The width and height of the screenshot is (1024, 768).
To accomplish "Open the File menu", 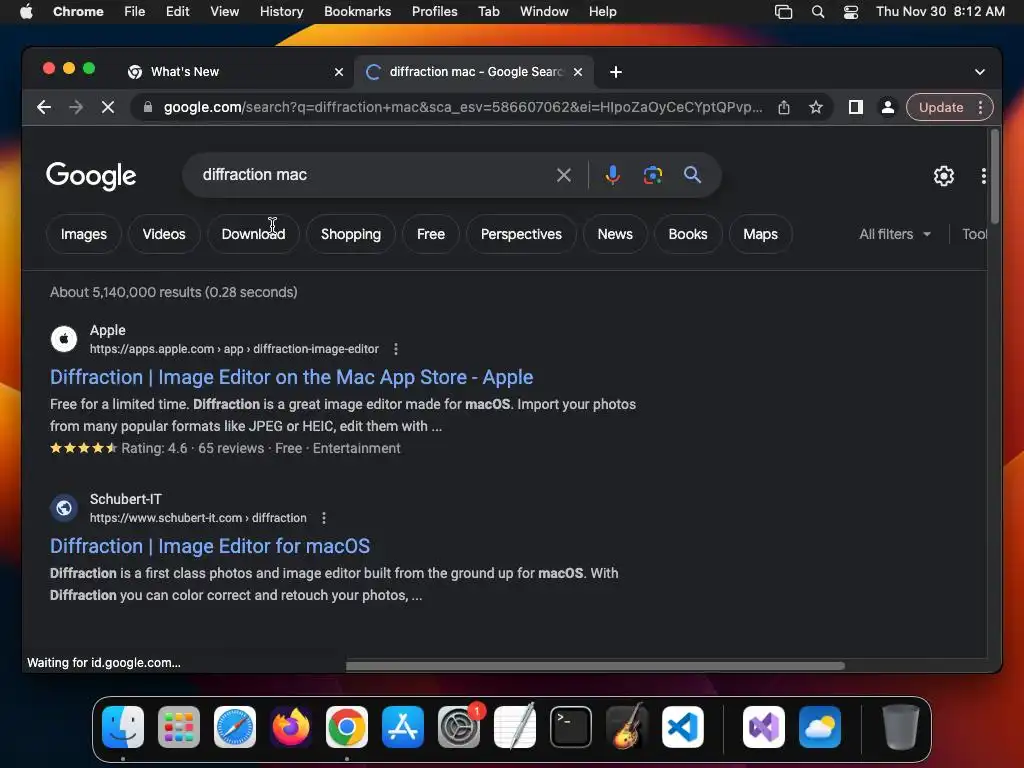I will click(x=135, y=12).
